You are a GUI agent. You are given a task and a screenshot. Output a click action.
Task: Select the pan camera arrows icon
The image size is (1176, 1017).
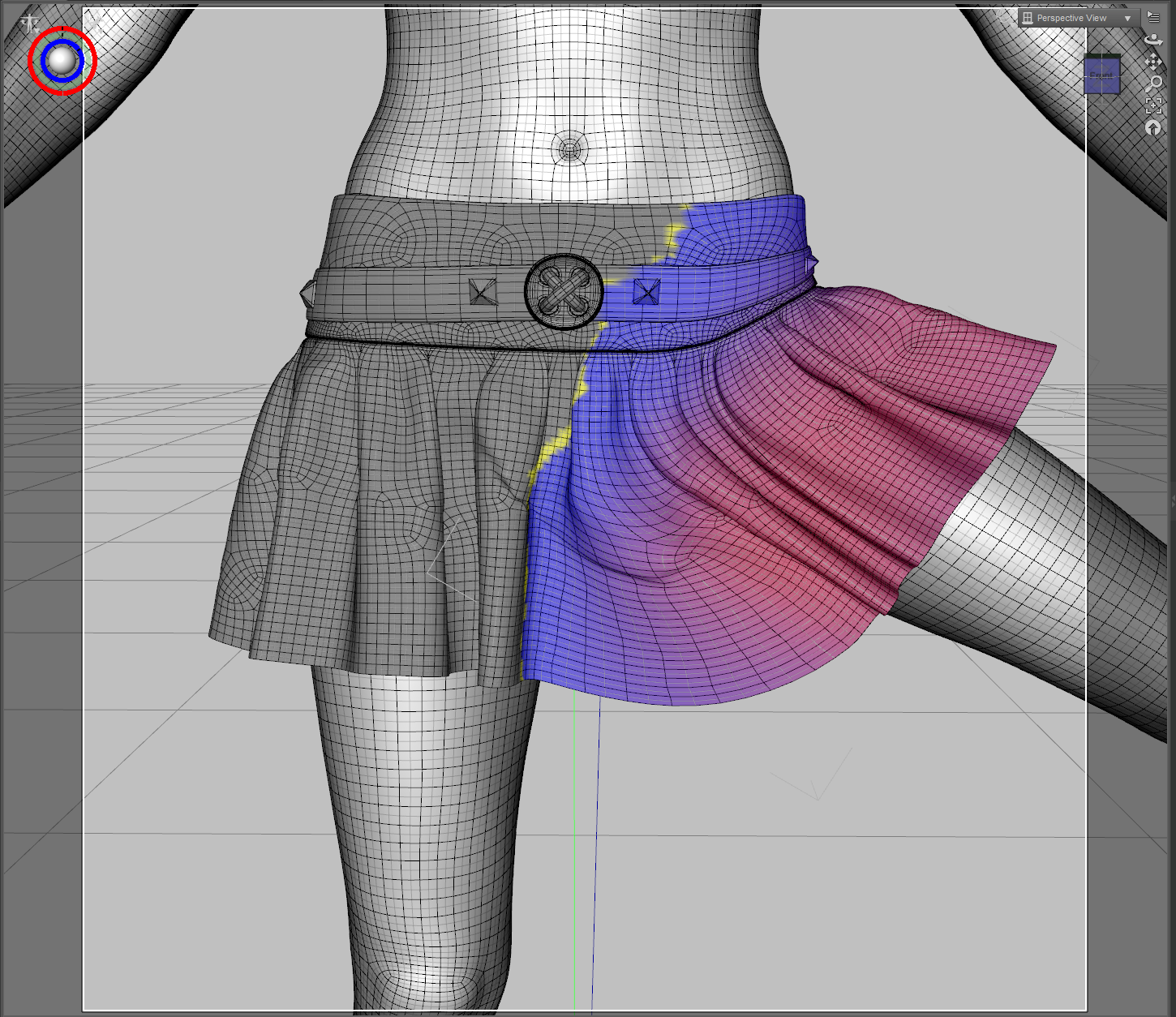click(1153, 61)
